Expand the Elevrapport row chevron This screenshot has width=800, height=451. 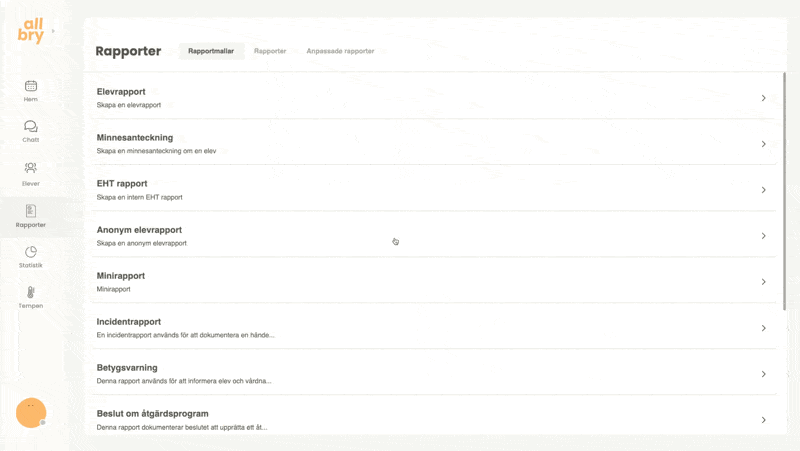[x=763, y=98]
